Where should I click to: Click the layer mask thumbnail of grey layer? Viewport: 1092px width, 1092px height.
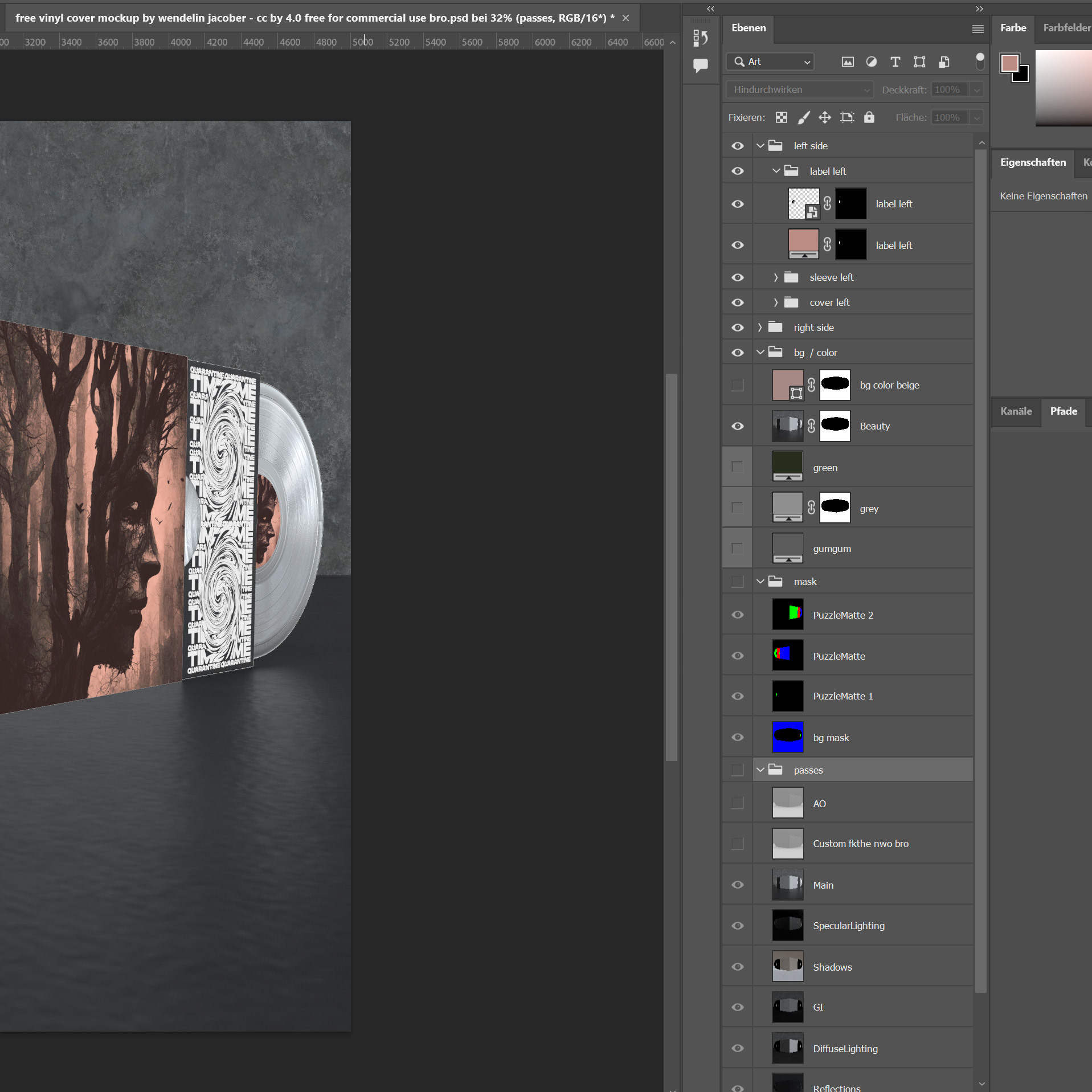(835, 508)
